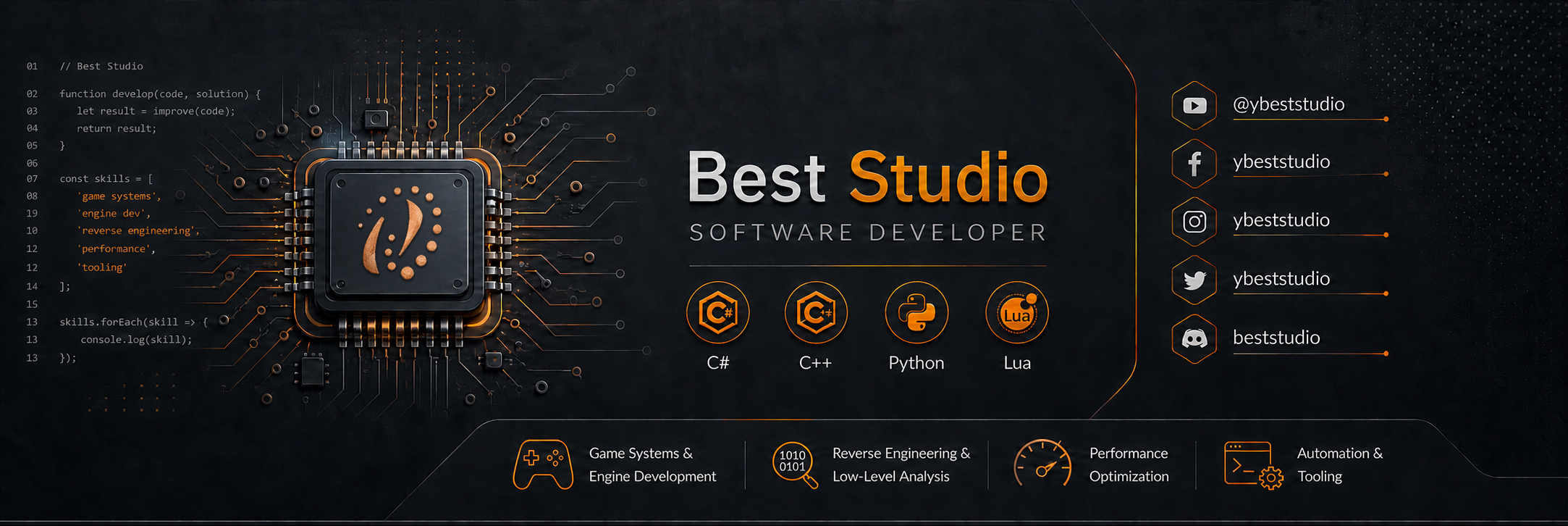
Task: Open ybeststudio next to Twitter icon
Action: [1281, 279]
